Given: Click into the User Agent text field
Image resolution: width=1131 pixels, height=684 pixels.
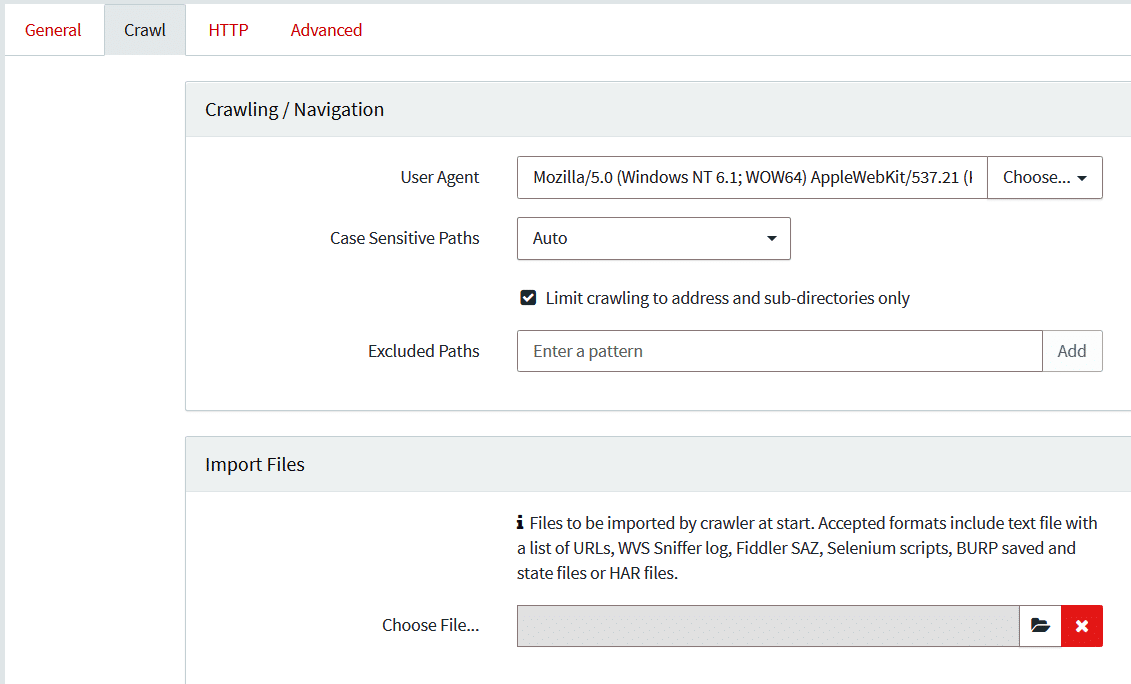Looking at the screenshot, I should click(751, 178).
